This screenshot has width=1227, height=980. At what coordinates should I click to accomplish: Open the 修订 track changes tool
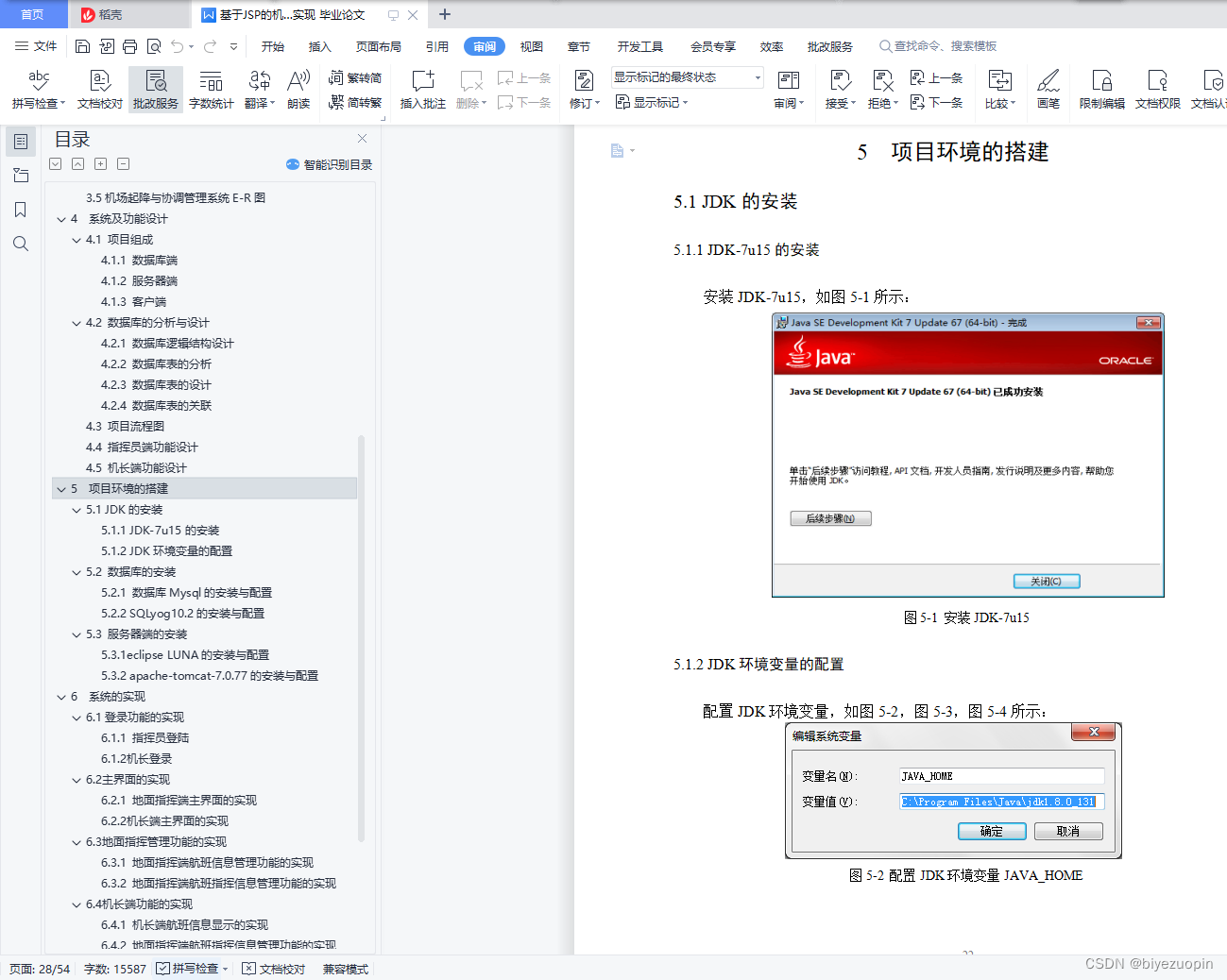coord(585,90)
